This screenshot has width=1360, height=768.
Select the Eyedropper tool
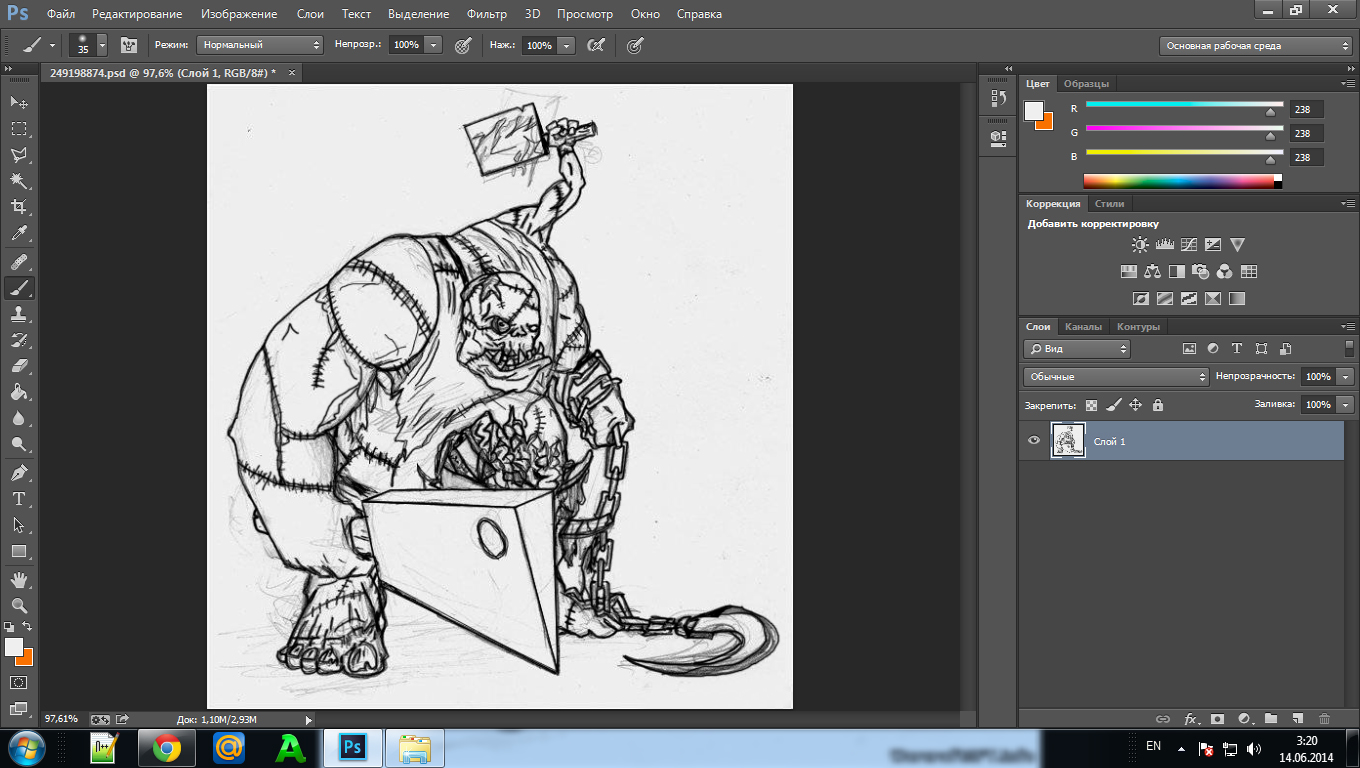point(19,234)
